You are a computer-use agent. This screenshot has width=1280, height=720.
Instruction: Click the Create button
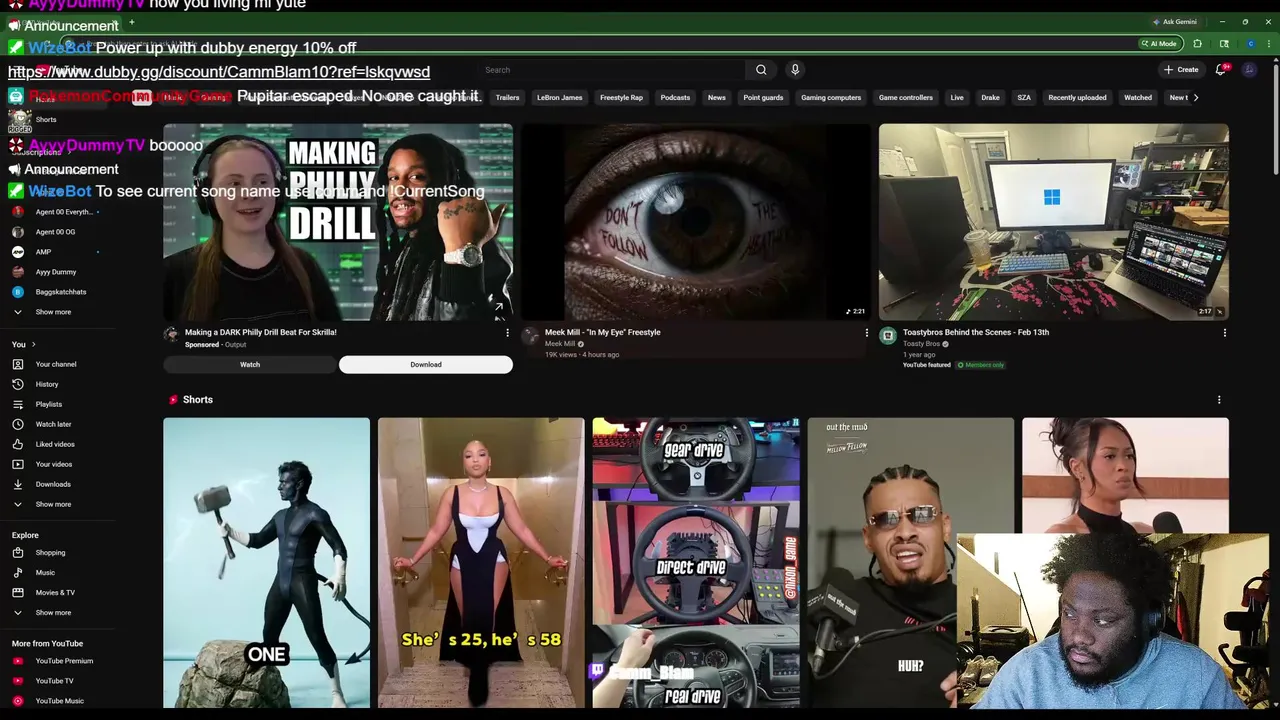point(1181,70)
